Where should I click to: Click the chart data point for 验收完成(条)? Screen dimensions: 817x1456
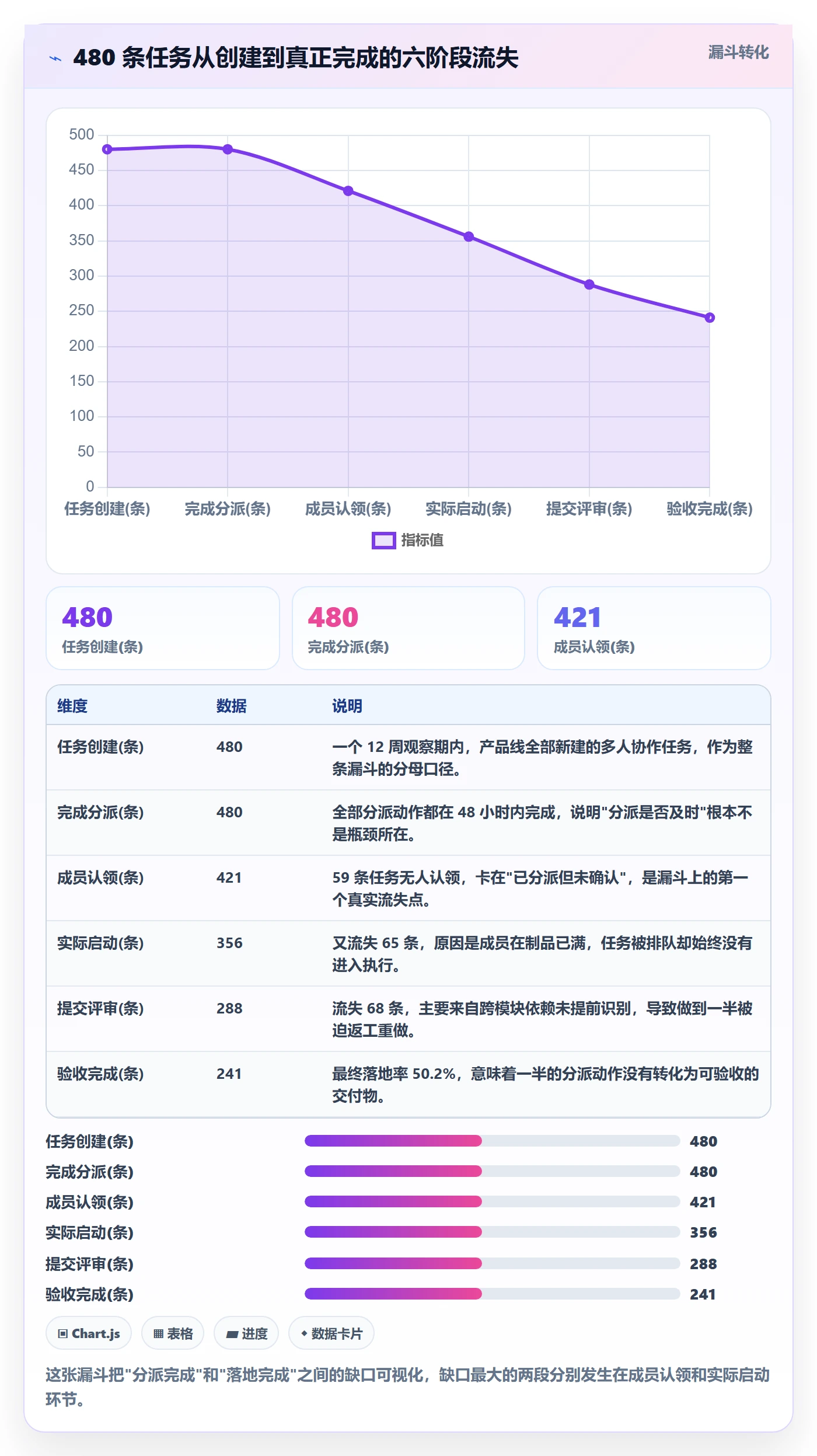tap(710, 318)
